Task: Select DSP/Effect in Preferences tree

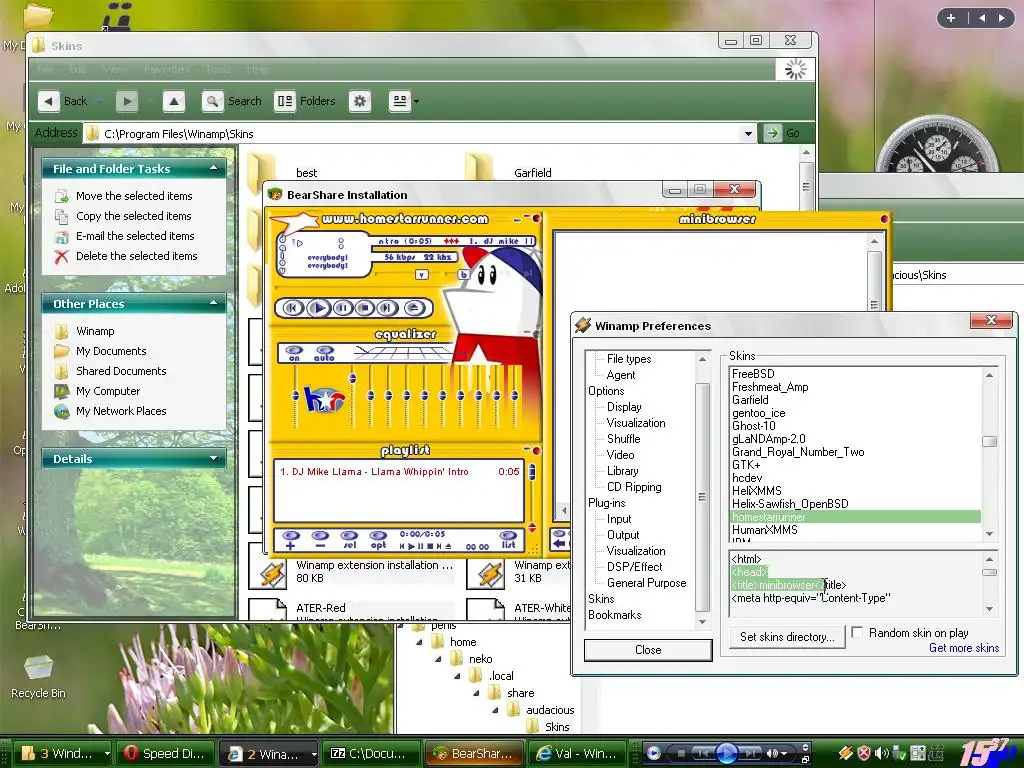Action: pos(634,567)
